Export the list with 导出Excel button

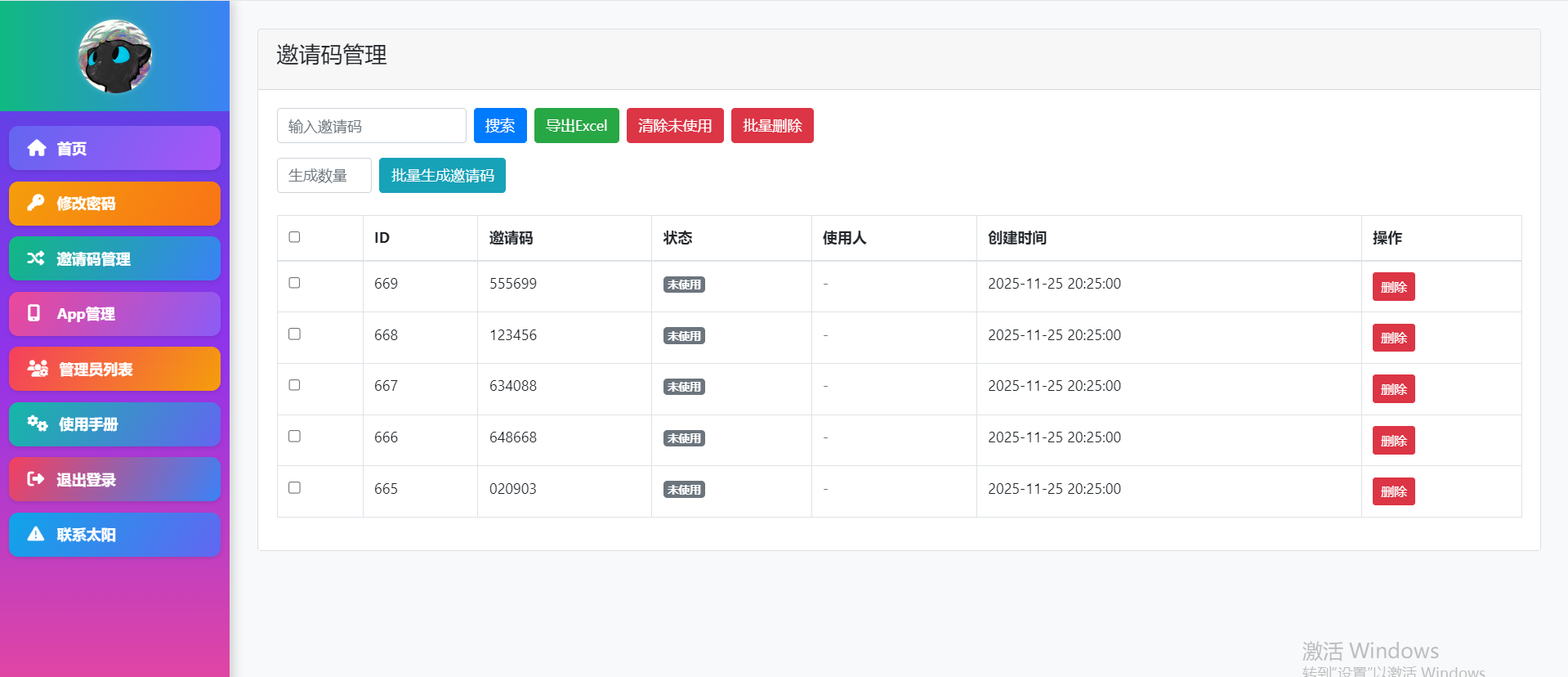coord(576,126)
